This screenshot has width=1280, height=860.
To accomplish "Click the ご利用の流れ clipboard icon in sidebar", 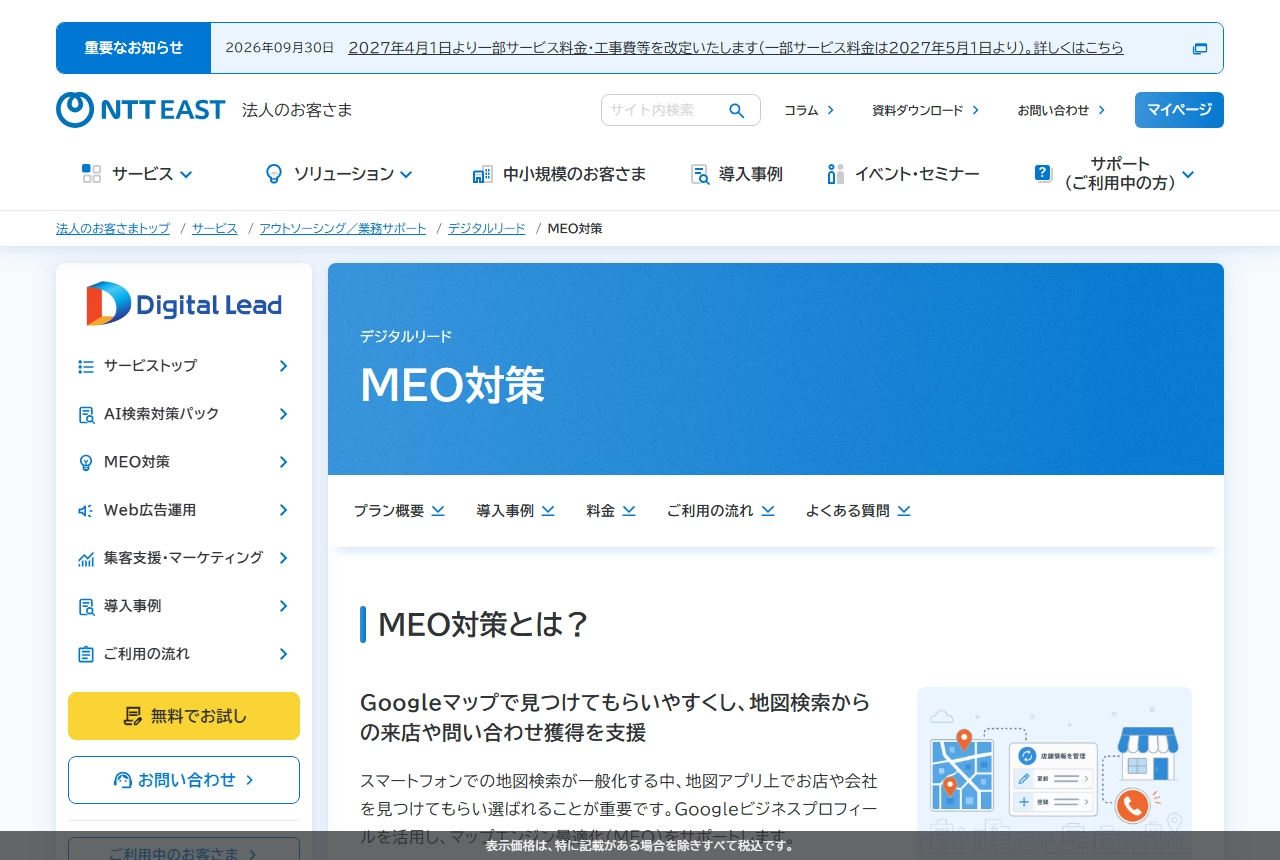I will pos(86,654).
